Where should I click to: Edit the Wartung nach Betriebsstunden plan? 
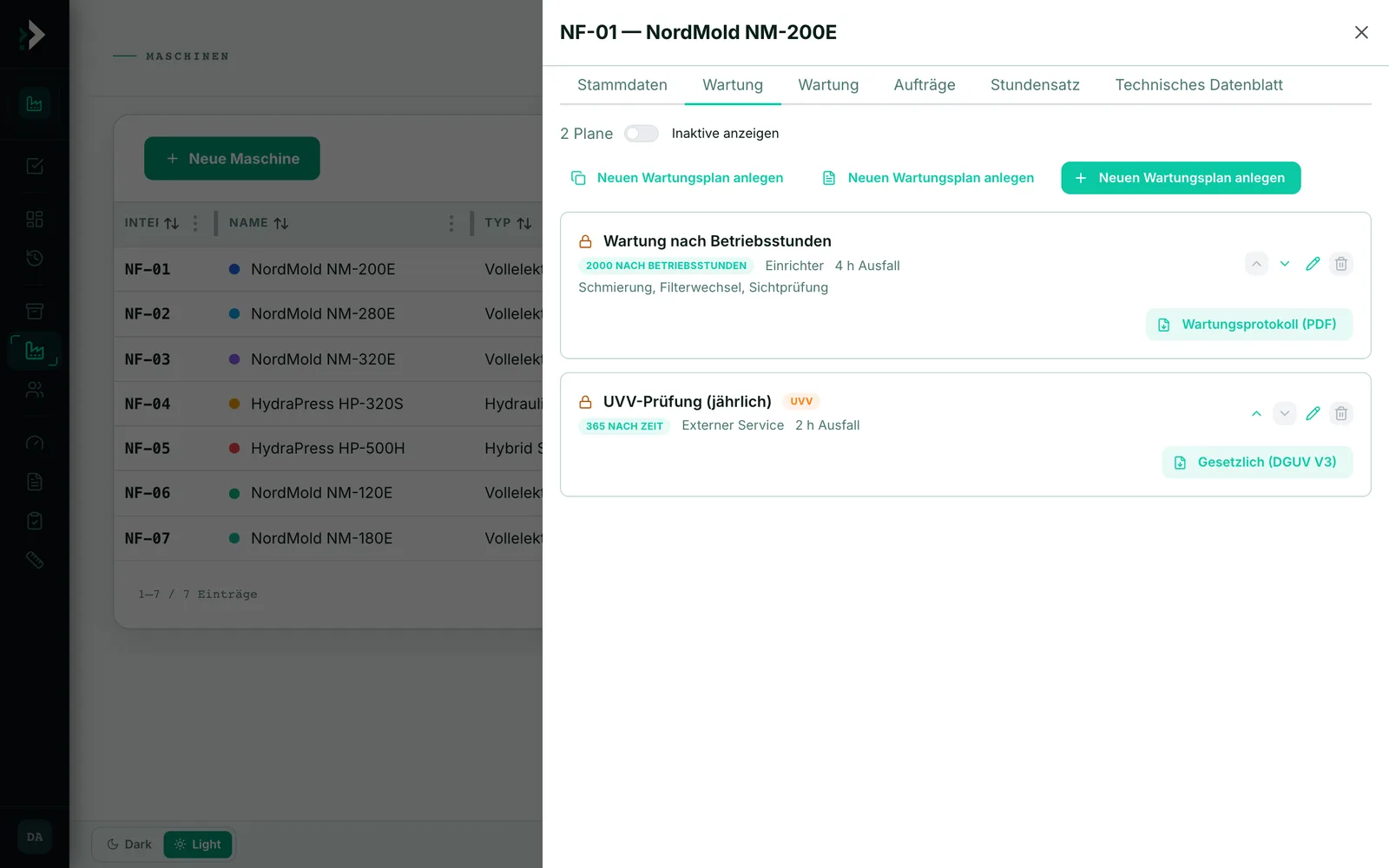(1313, 264)
